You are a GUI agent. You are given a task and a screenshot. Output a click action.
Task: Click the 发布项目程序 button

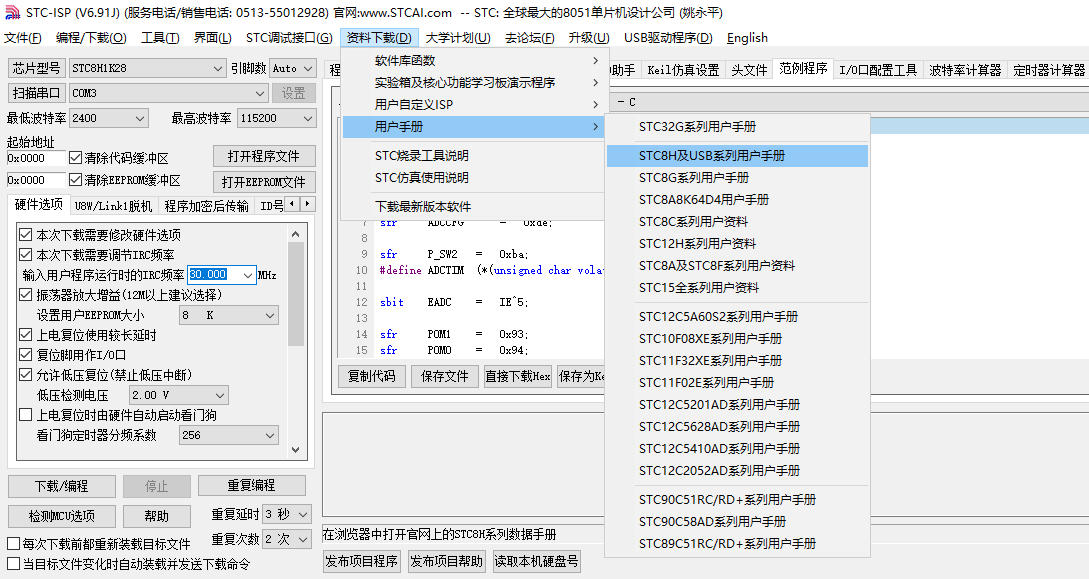coord(361,561)
